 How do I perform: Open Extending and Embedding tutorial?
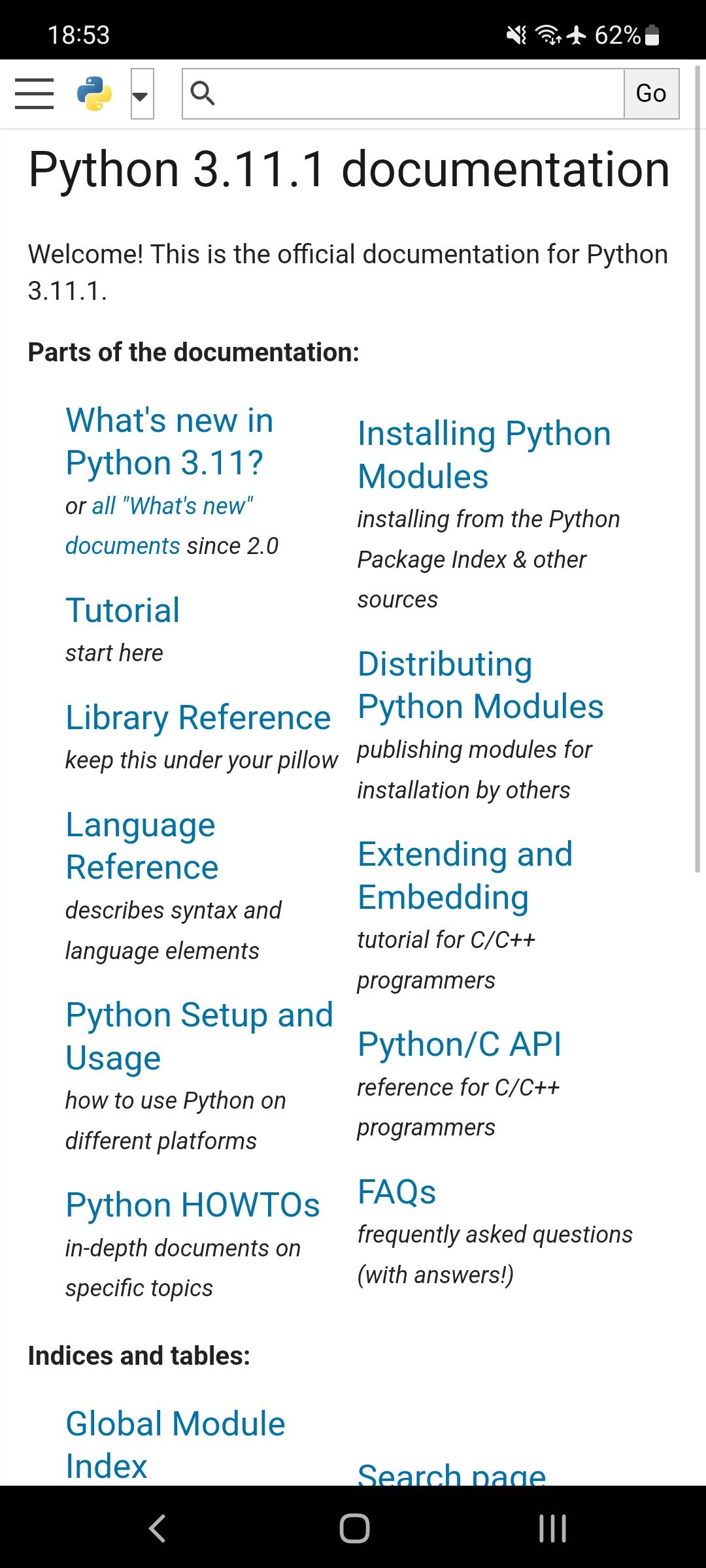coord(464,875)
